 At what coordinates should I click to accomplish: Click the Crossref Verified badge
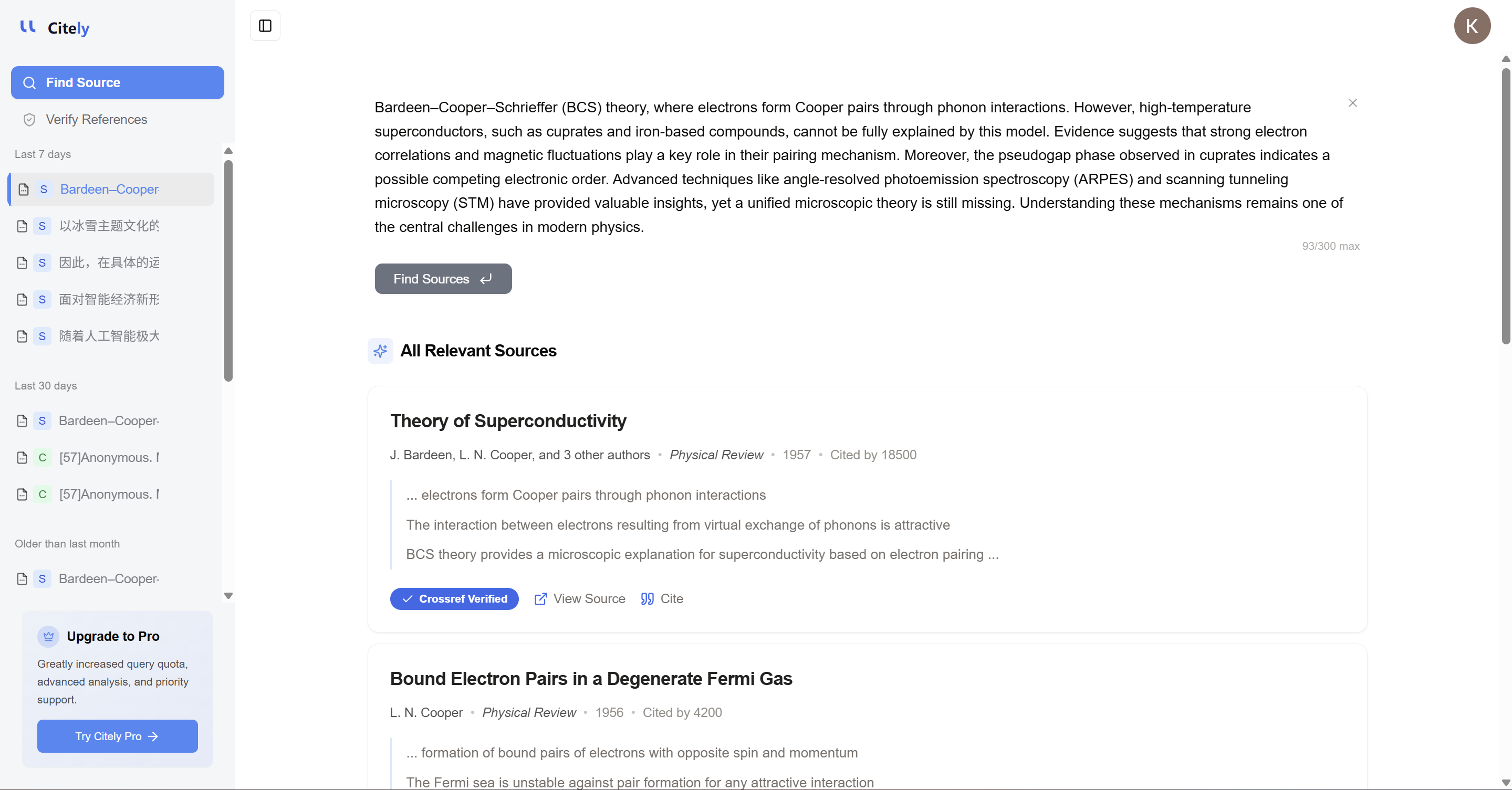pos(454,599)
